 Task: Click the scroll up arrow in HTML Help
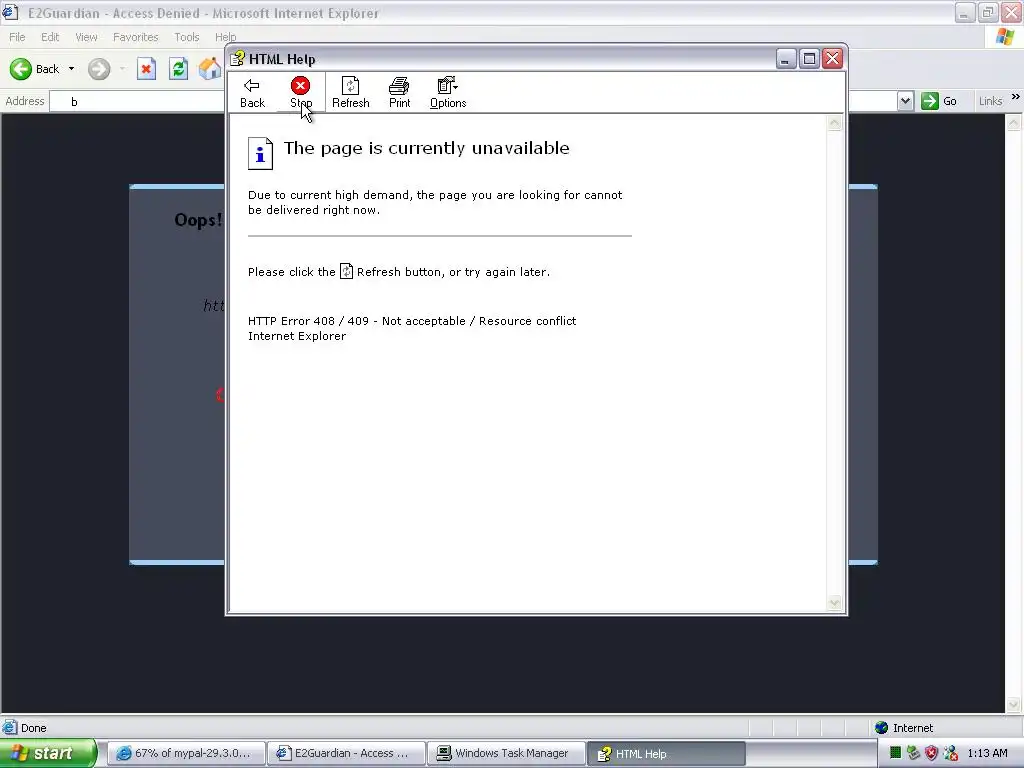tap(834, 123)
